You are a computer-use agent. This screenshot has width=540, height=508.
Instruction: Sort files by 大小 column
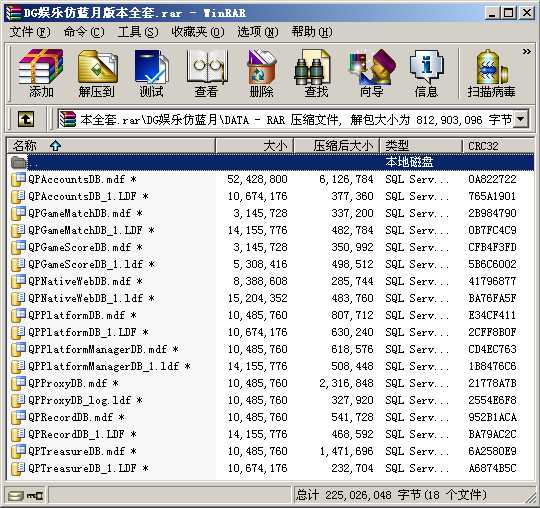click(x=255, y=146)
